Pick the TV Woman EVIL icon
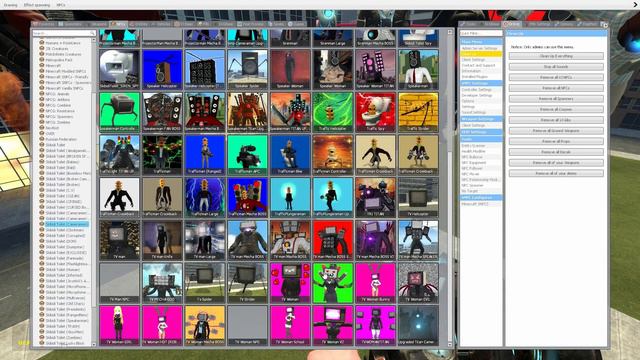Viewport: 640px width, 360px height. (418, 283)
